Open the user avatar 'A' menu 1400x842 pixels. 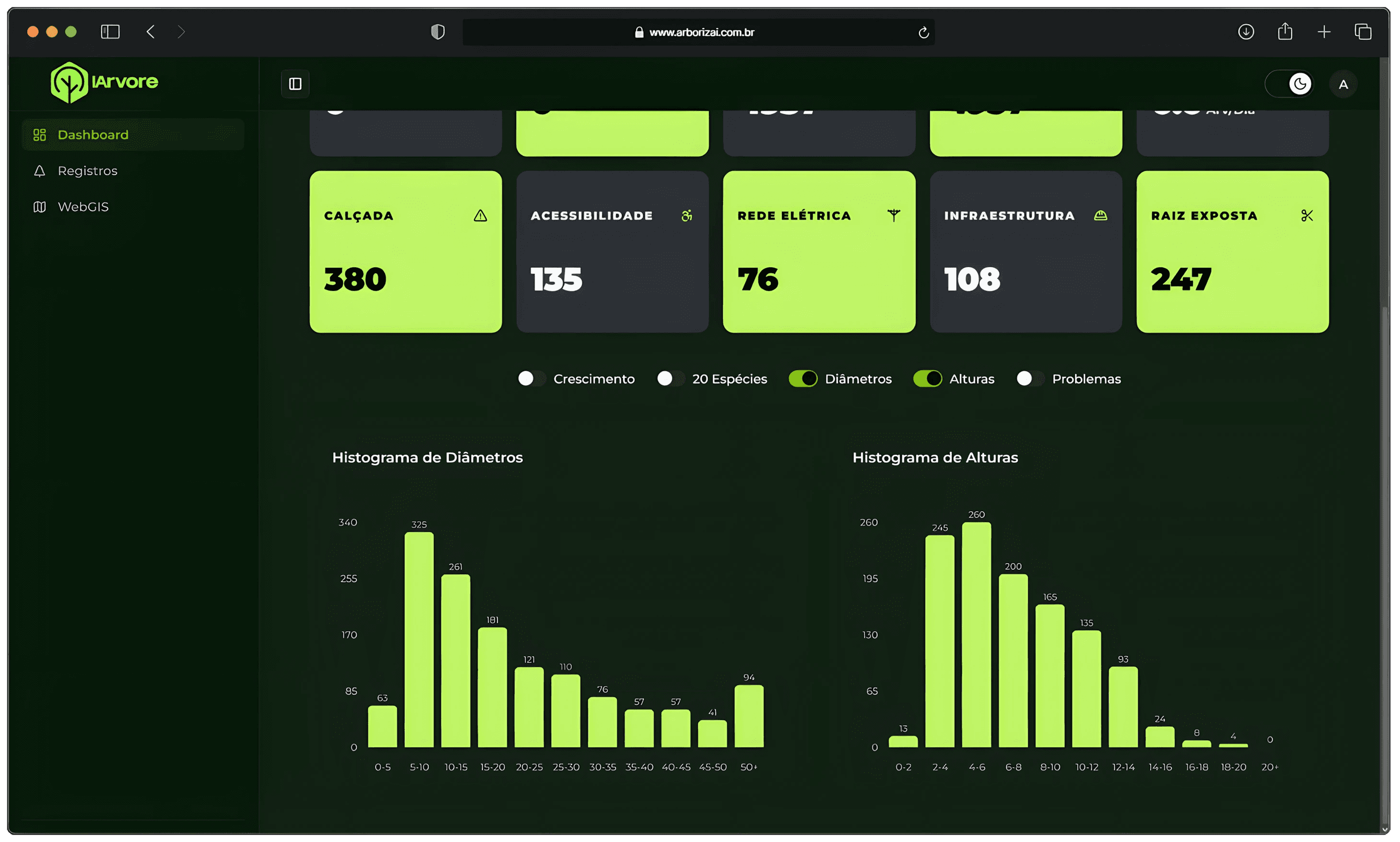point(1343,84)
